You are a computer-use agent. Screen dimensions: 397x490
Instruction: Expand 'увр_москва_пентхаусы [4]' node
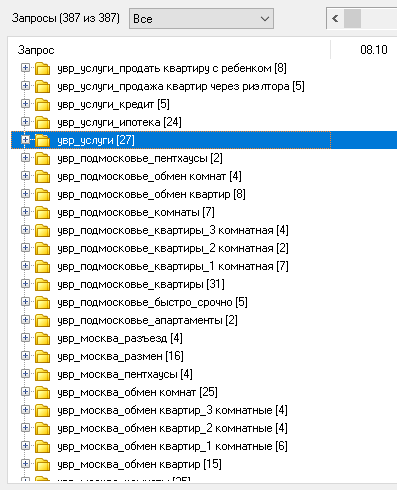click(x=25, y=374)
